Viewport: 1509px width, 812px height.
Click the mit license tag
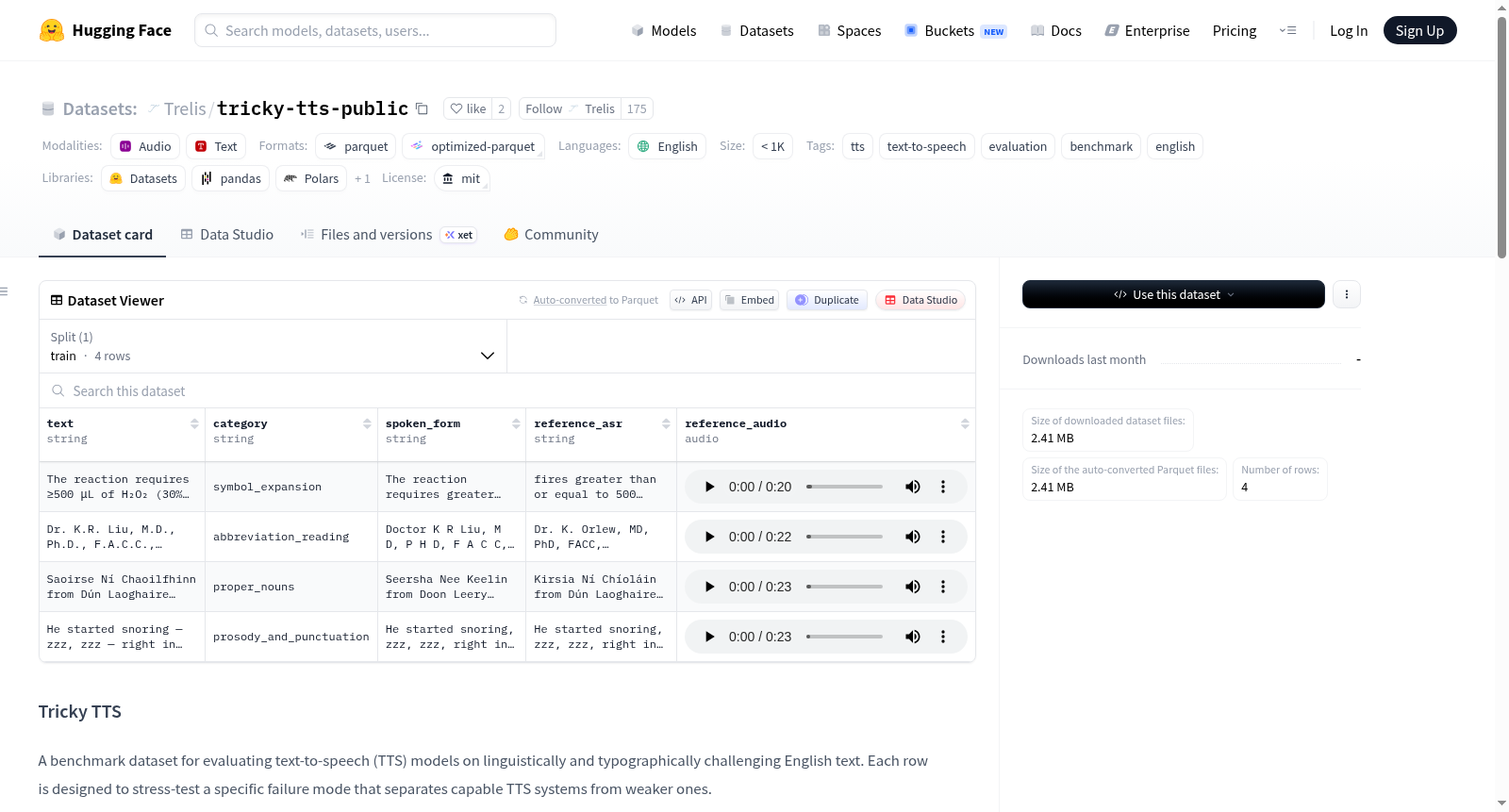coord(462,178)
